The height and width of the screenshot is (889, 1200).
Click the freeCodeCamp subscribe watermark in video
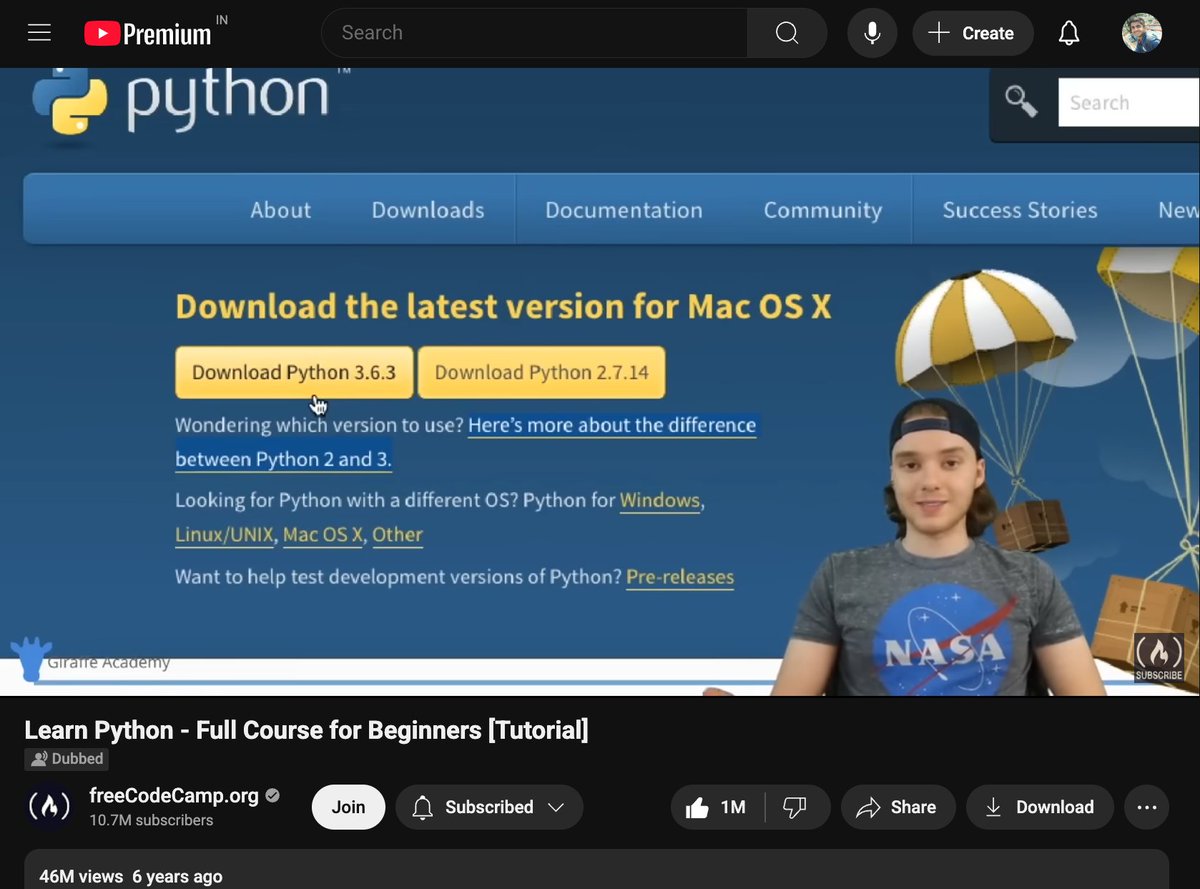1158,657
